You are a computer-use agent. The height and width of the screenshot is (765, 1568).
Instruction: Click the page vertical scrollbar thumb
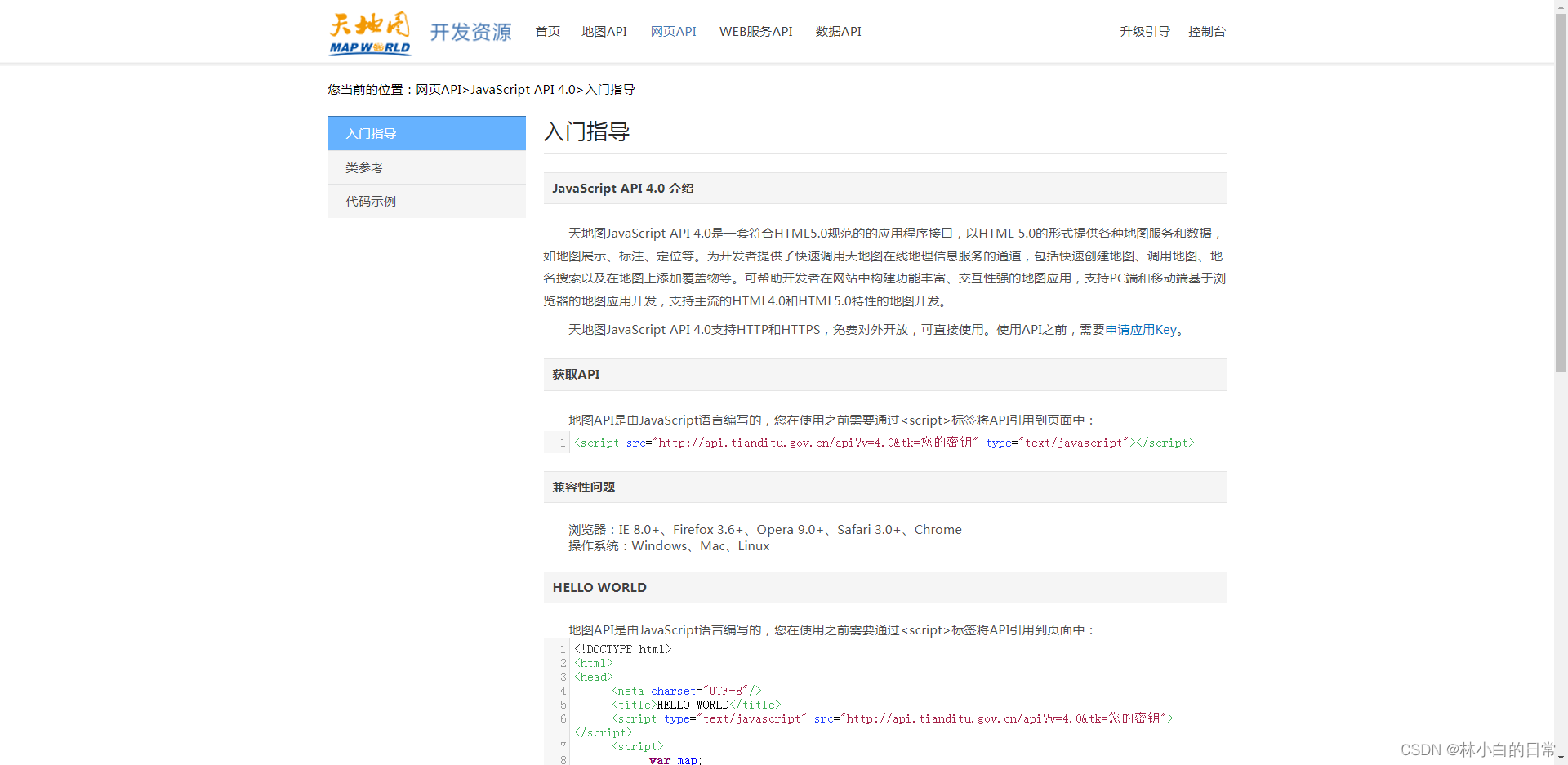pyautogui.click(x=1561, y=193)
